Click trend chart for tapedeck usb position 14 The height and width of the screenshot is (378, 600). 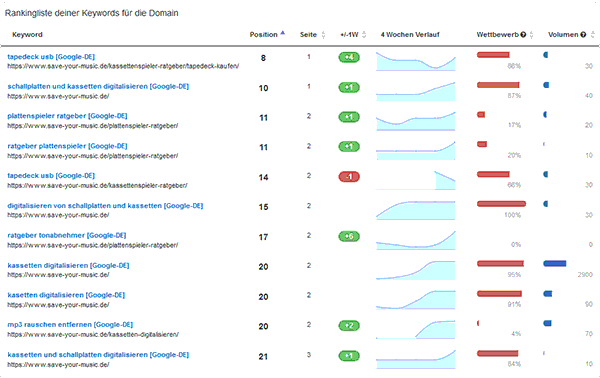click(x=416, y=180)
